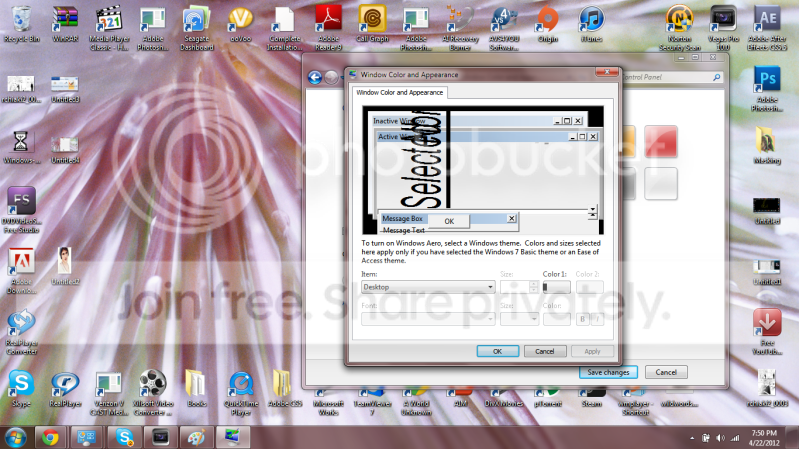This screenshot has height=449, width=799.
Task: Open the Recycle Bin desktop icon
Action: [21, 24]
